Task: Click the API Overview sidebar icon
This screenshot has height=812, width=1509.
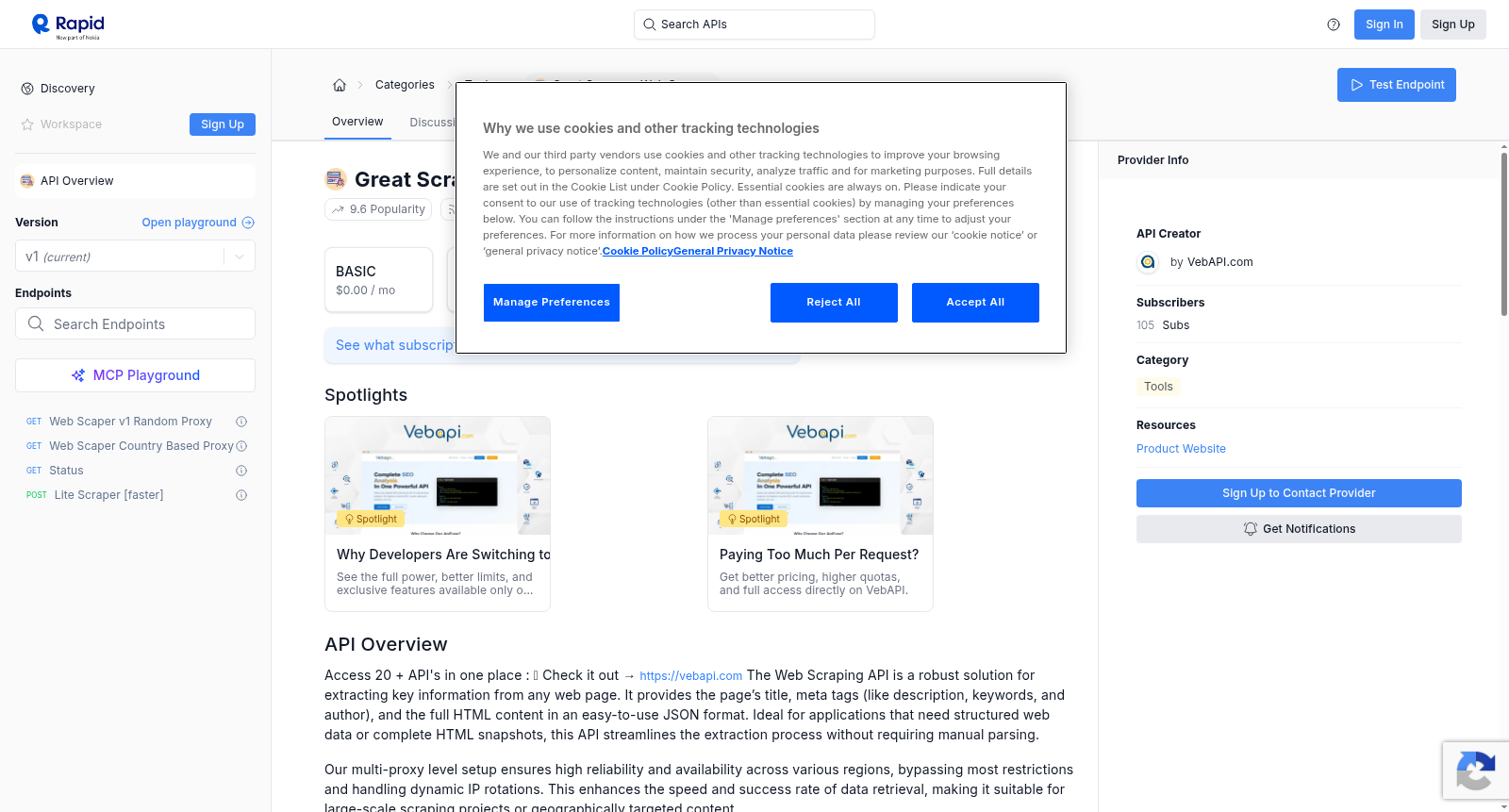Action: [x=27, y=181]
